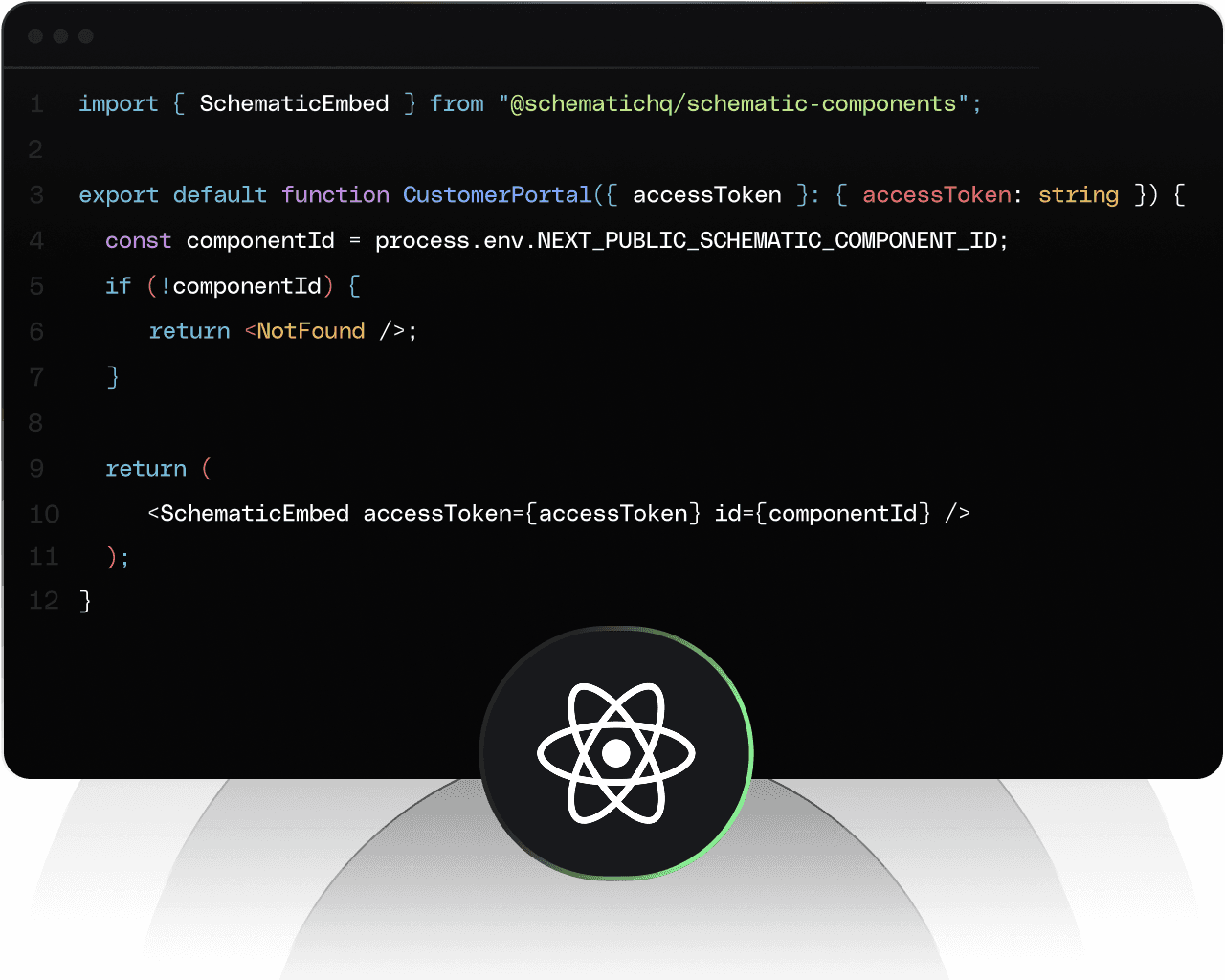Place cursor on CustomerPortal function name
1225x980 pixels.
(497, 195)
